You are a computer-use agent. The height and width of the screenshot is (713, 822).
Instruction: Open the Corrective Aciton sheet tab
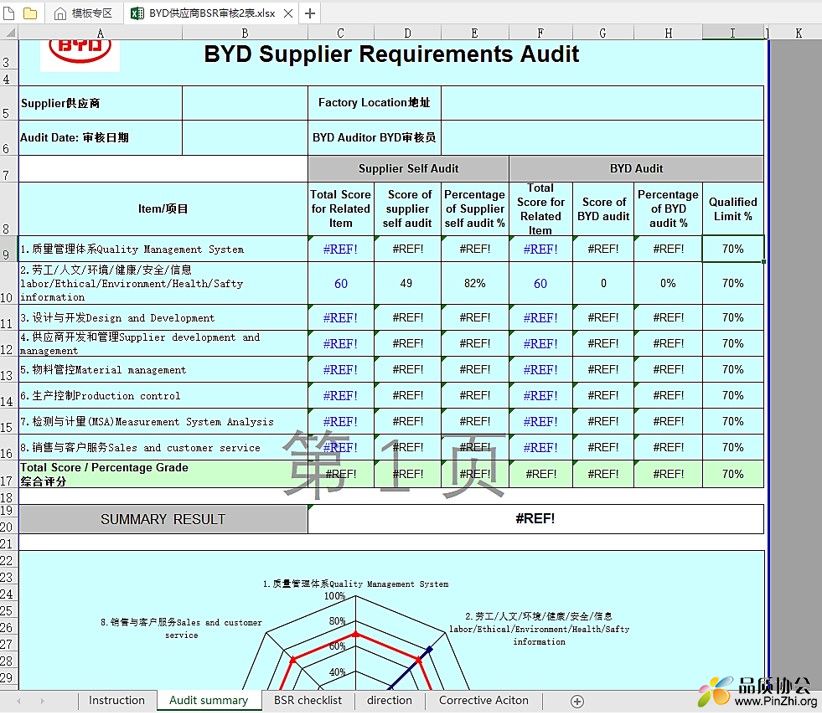(x=484, y=700)
